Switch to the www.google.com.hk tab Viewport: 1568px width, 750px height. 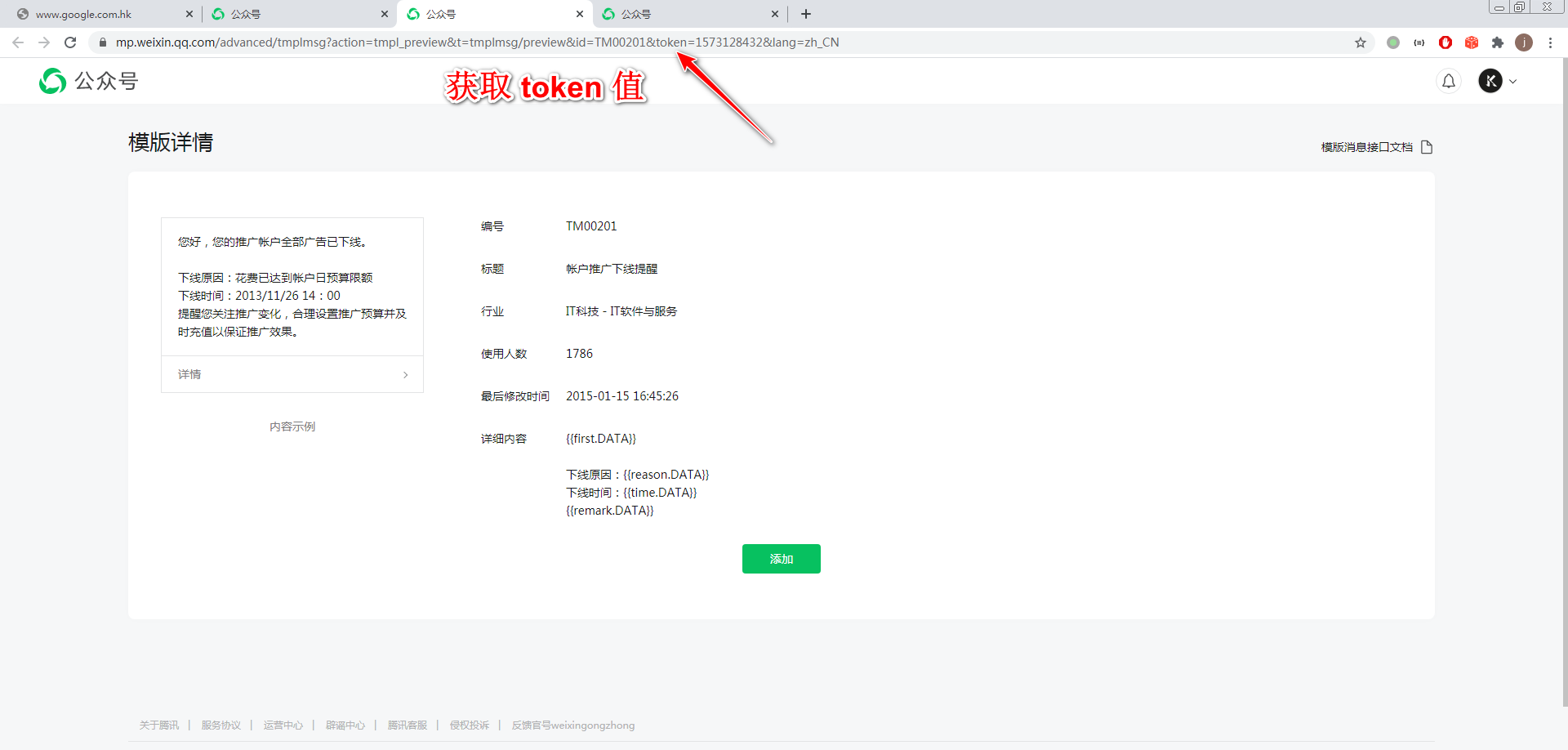90,14
